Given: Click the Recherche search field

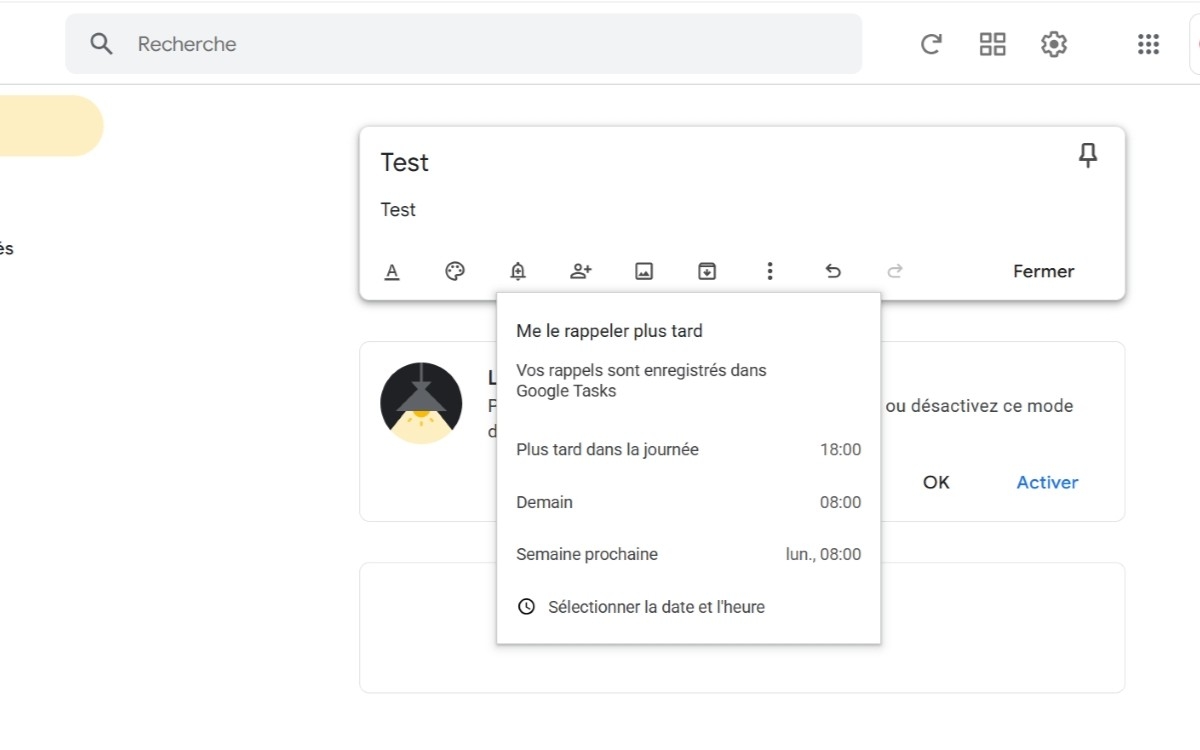Looking at the screenshot, I should click(463, 44).
